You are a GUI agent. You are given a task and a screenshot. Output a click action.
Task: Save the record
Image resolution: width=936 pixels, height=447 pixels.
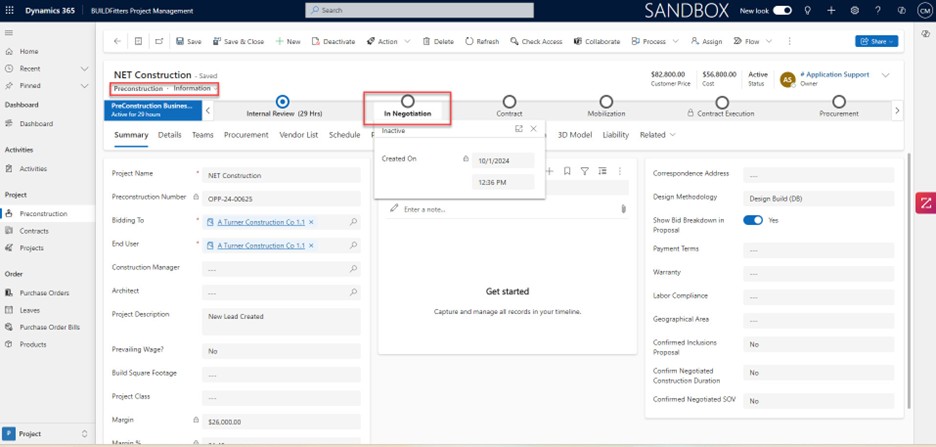point(189,41)
